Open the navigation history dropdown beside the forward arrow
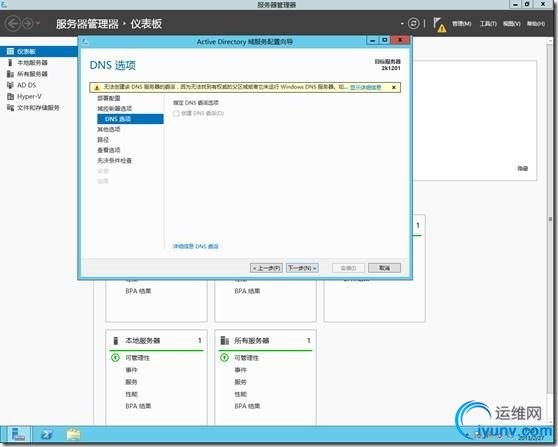 [38, 24]
